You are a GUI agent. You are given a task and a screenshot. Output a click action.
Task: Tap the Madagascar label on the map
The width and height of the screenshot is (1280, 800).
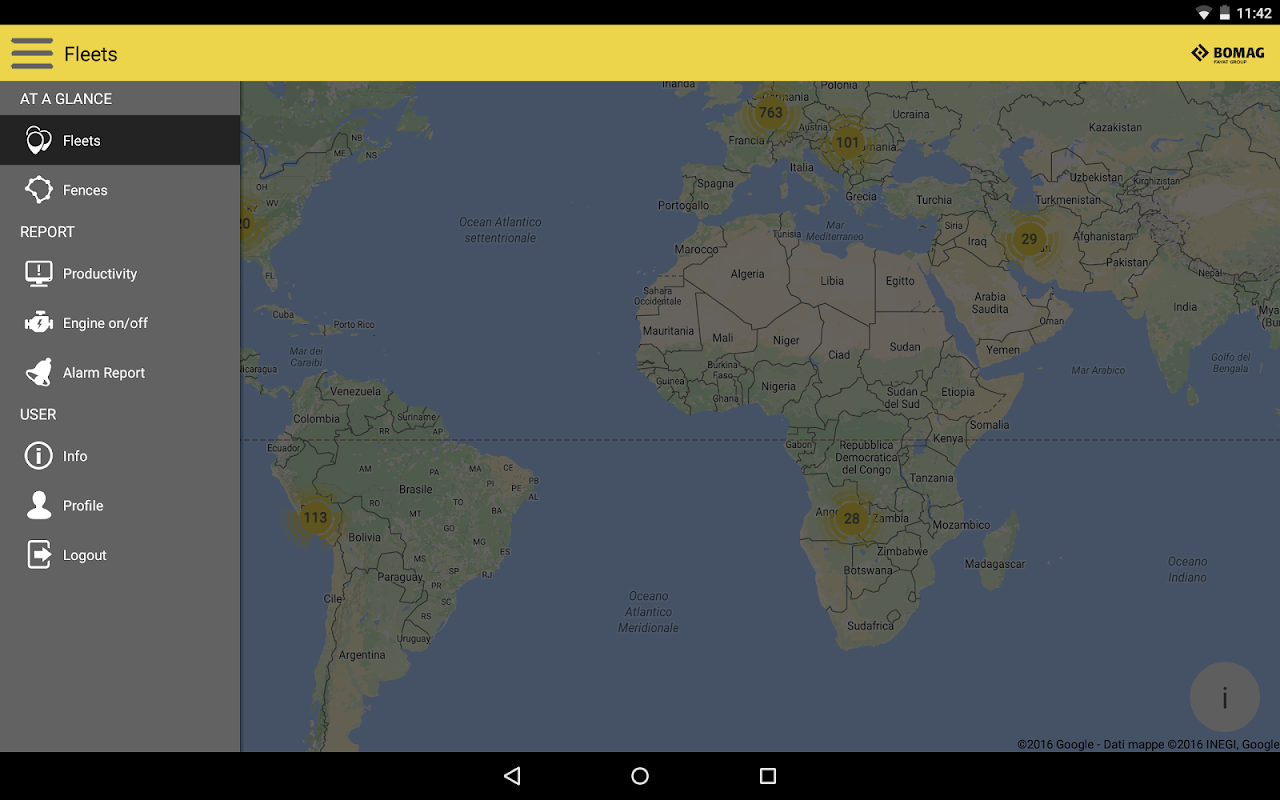pyautogui.click(x=995, y=564)
